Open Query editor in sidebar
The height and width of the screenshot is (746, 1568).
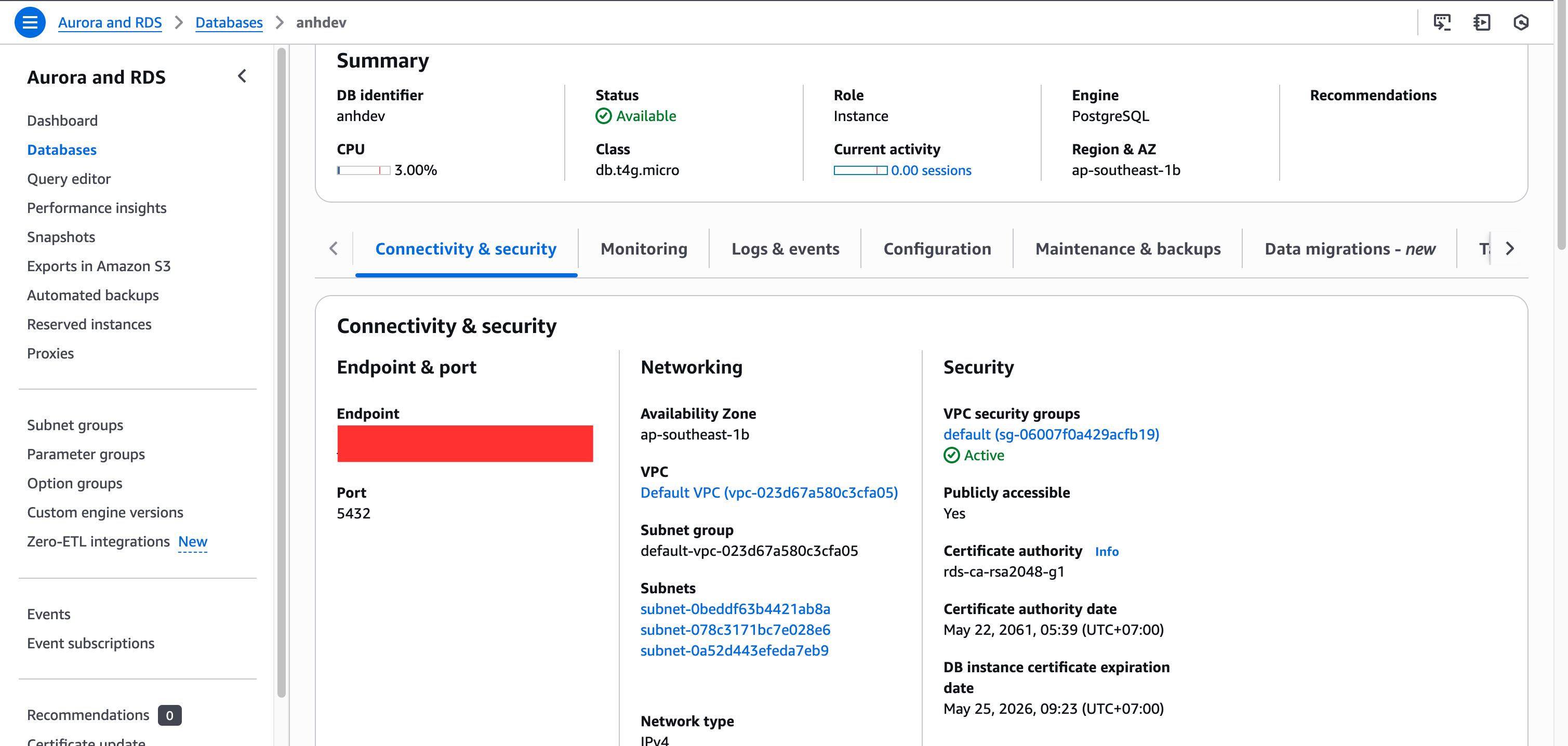69,179
